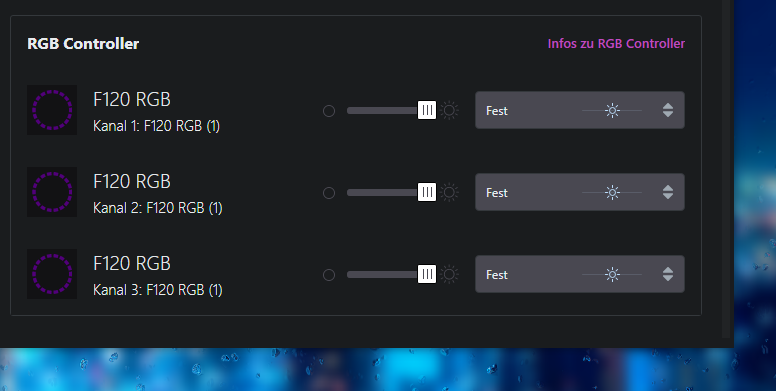Click the Kanal 3 purple fan ring icon
The image size is (776, 391).
point(52,274)
